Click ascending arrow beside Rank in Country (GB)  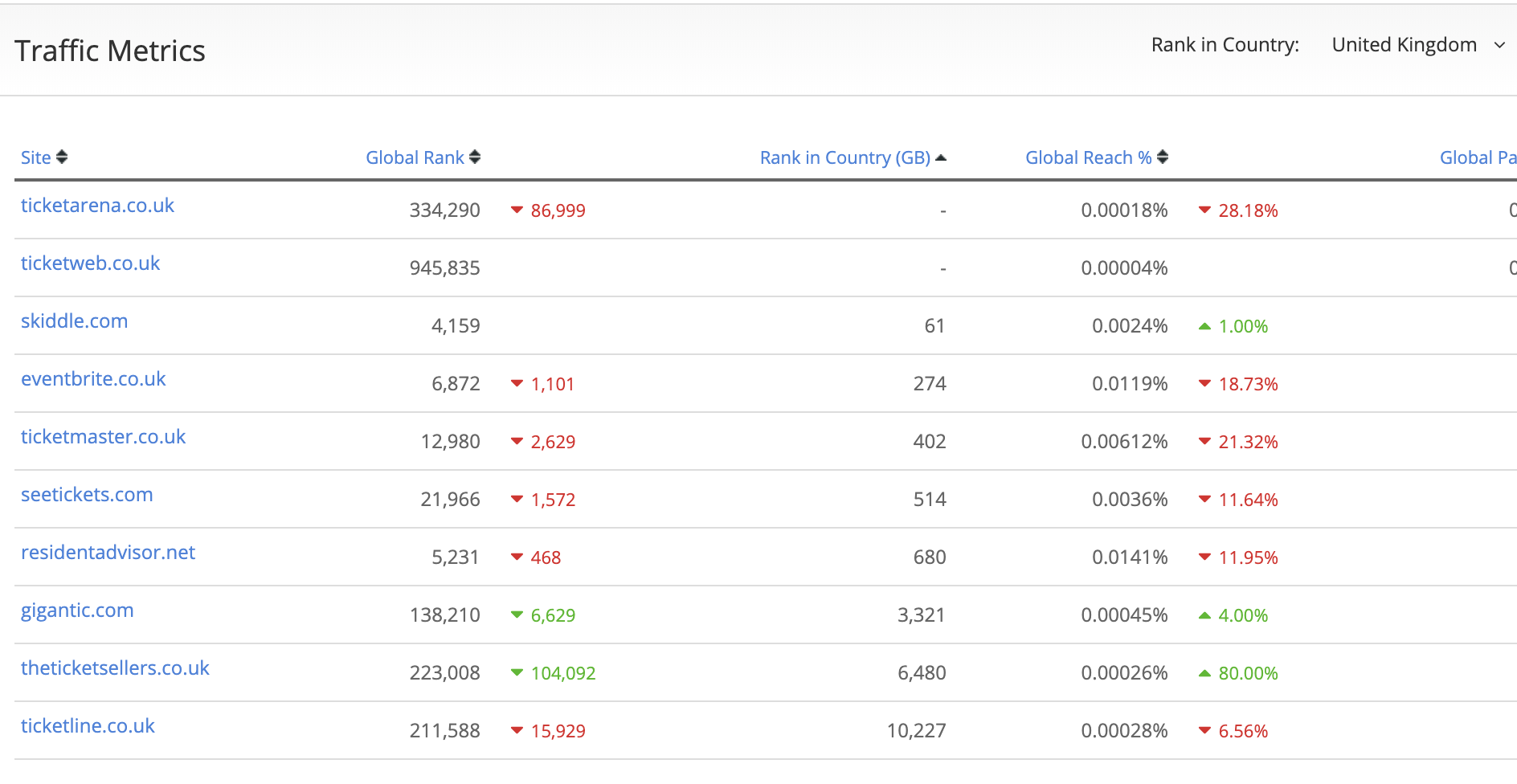point(941,157)
